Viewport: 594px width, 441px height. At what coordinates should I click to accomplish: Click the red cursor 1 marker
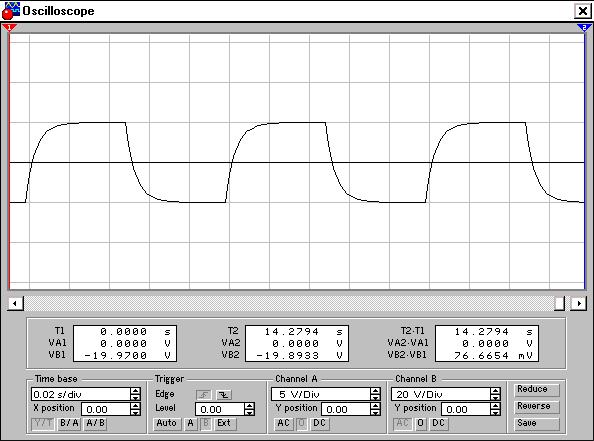pos(9,27)
